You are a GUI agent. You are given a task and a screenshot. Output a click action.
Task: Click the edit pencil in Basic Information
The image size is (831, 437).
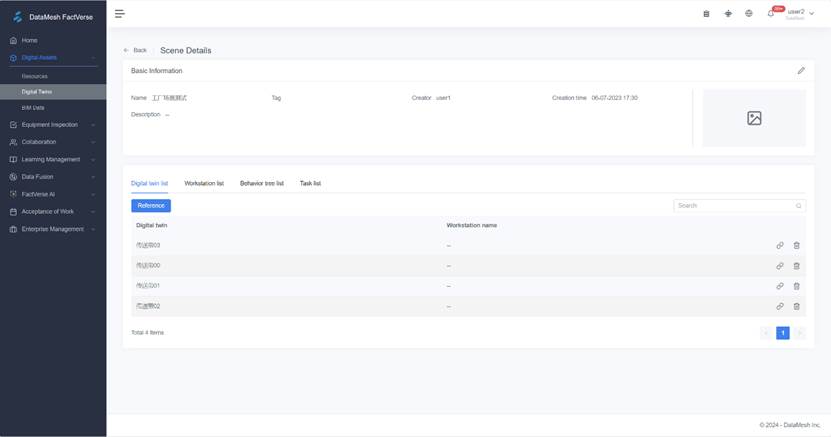801,71
